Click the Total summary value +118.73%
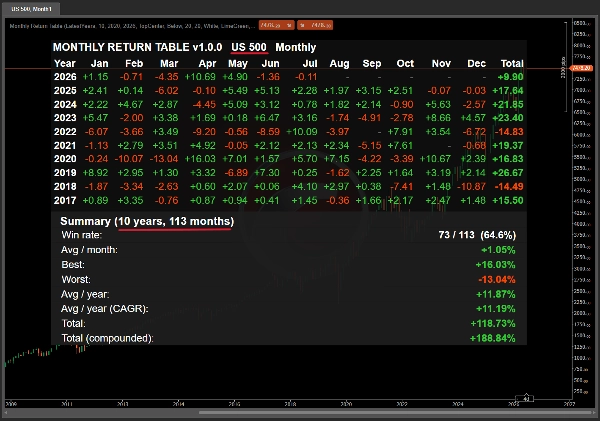Viewport: 600px width, 421px height. (493, 324)
